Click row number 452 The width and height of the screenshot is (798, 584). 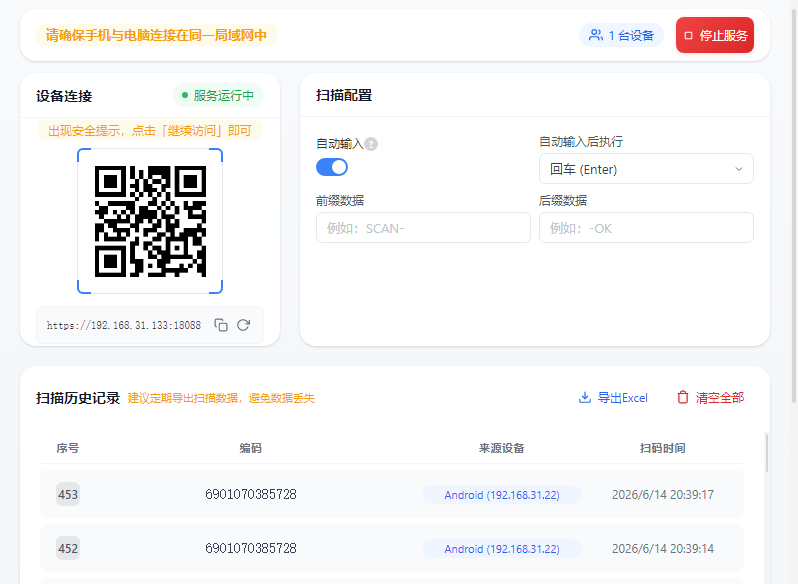tap(68, 548)
